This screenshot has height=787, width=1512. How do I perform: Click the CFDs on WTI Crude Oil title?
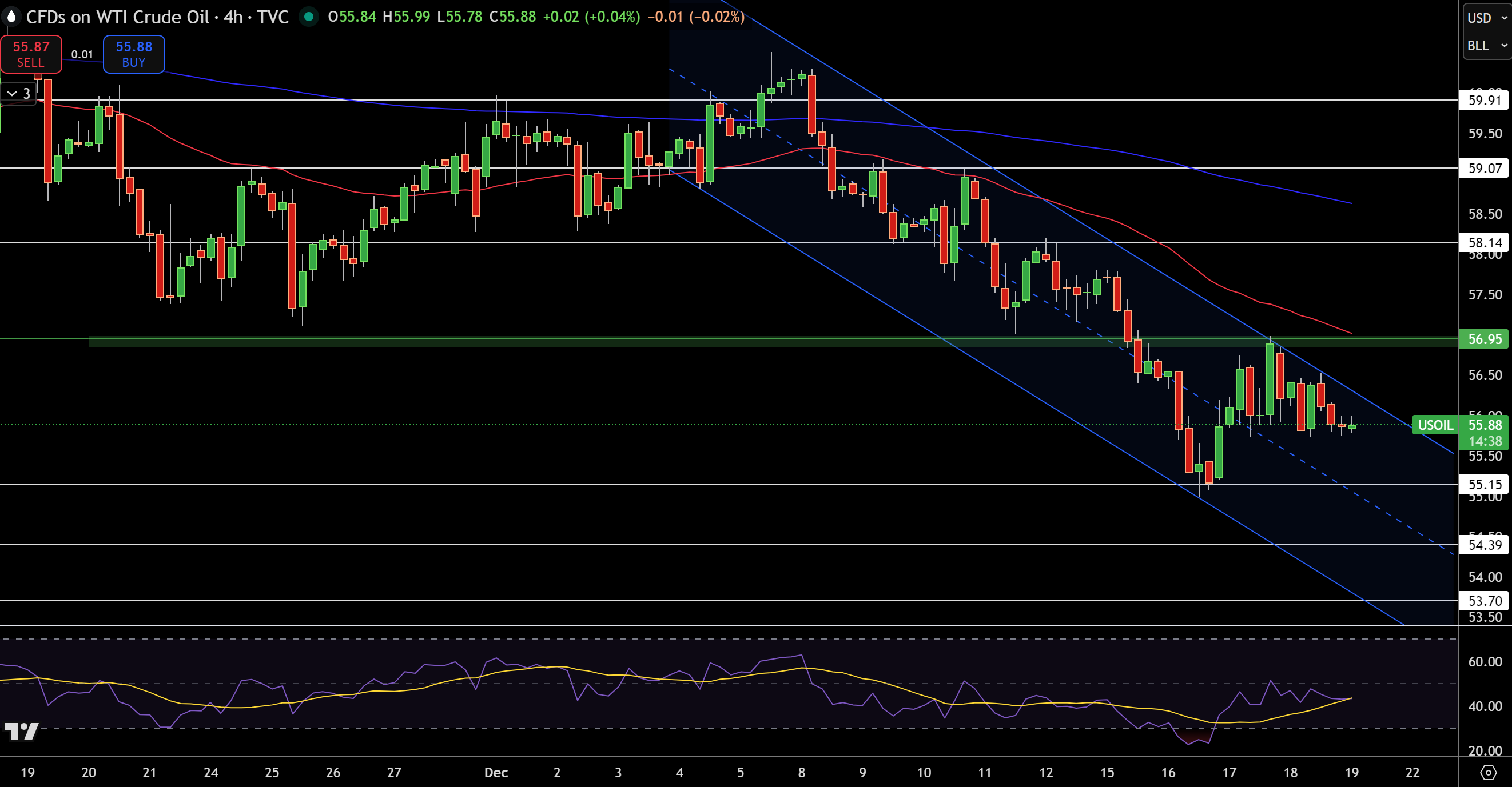pyautogui.click(x=117, y=17)
